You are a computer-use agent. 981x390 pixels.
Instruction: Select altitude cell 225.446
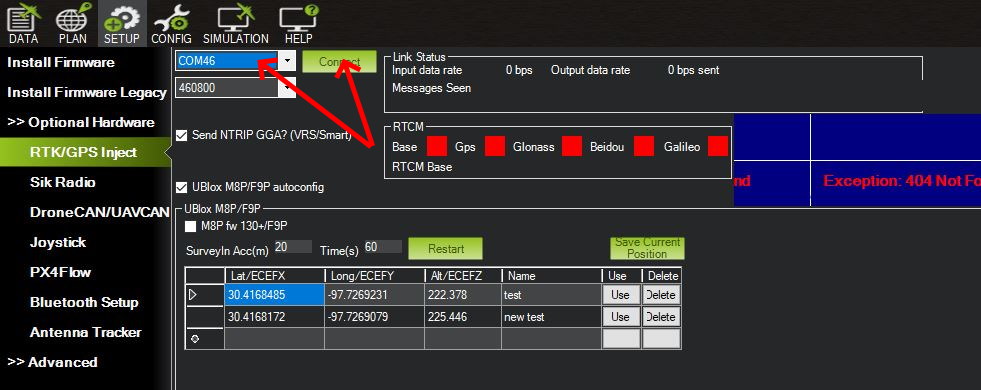[463, 317]
